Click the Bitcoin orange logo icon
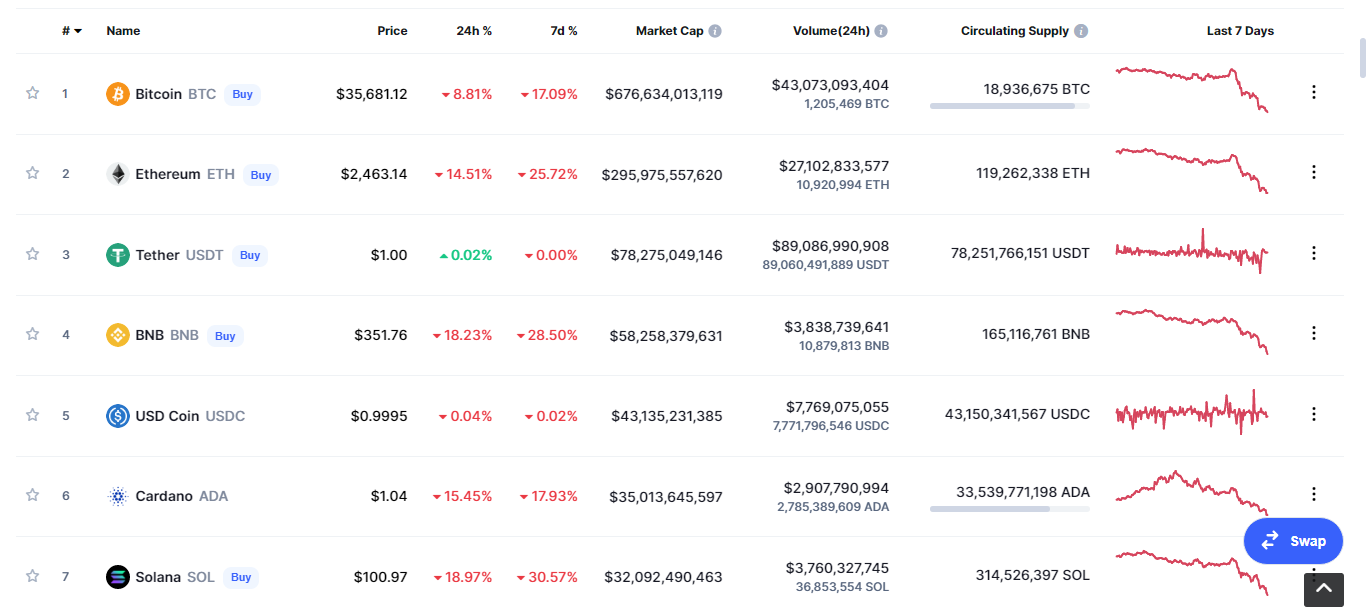This screenshot has width=1366, height=609. tap(118, 94)
